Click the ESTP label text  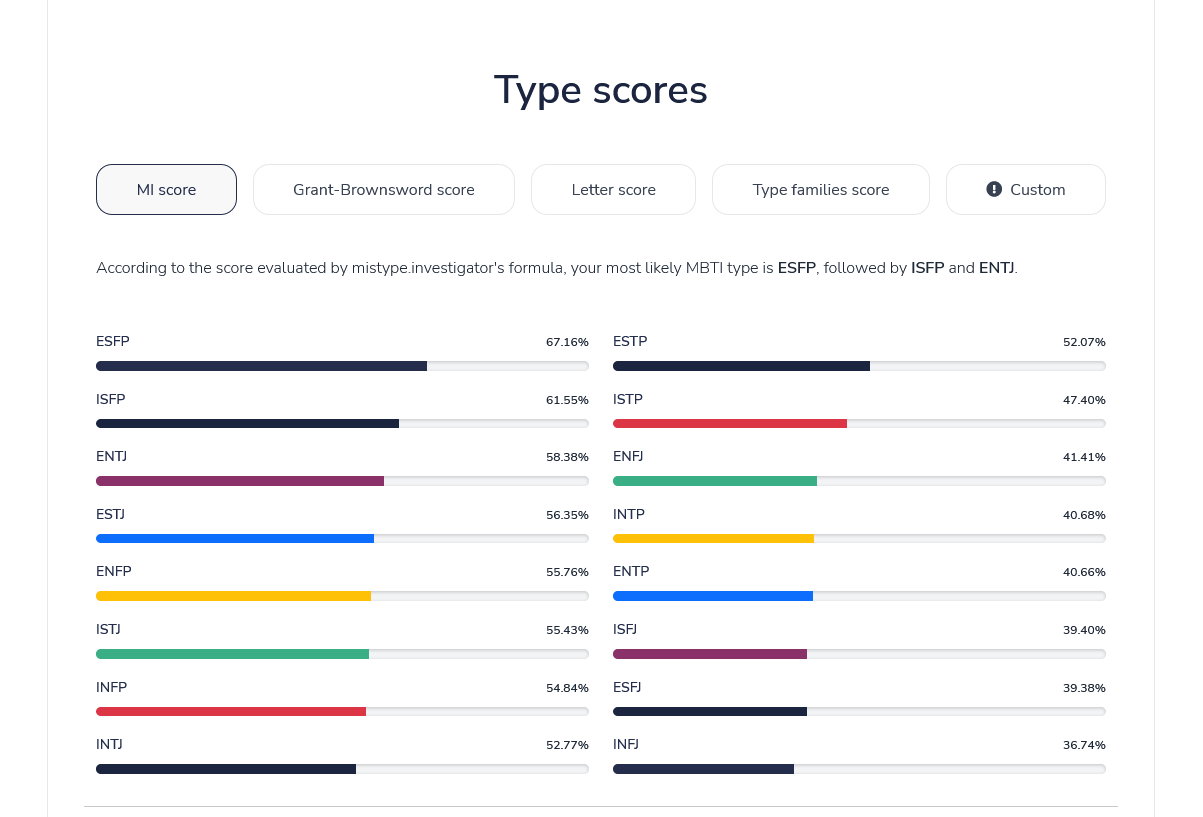(630, 341)
